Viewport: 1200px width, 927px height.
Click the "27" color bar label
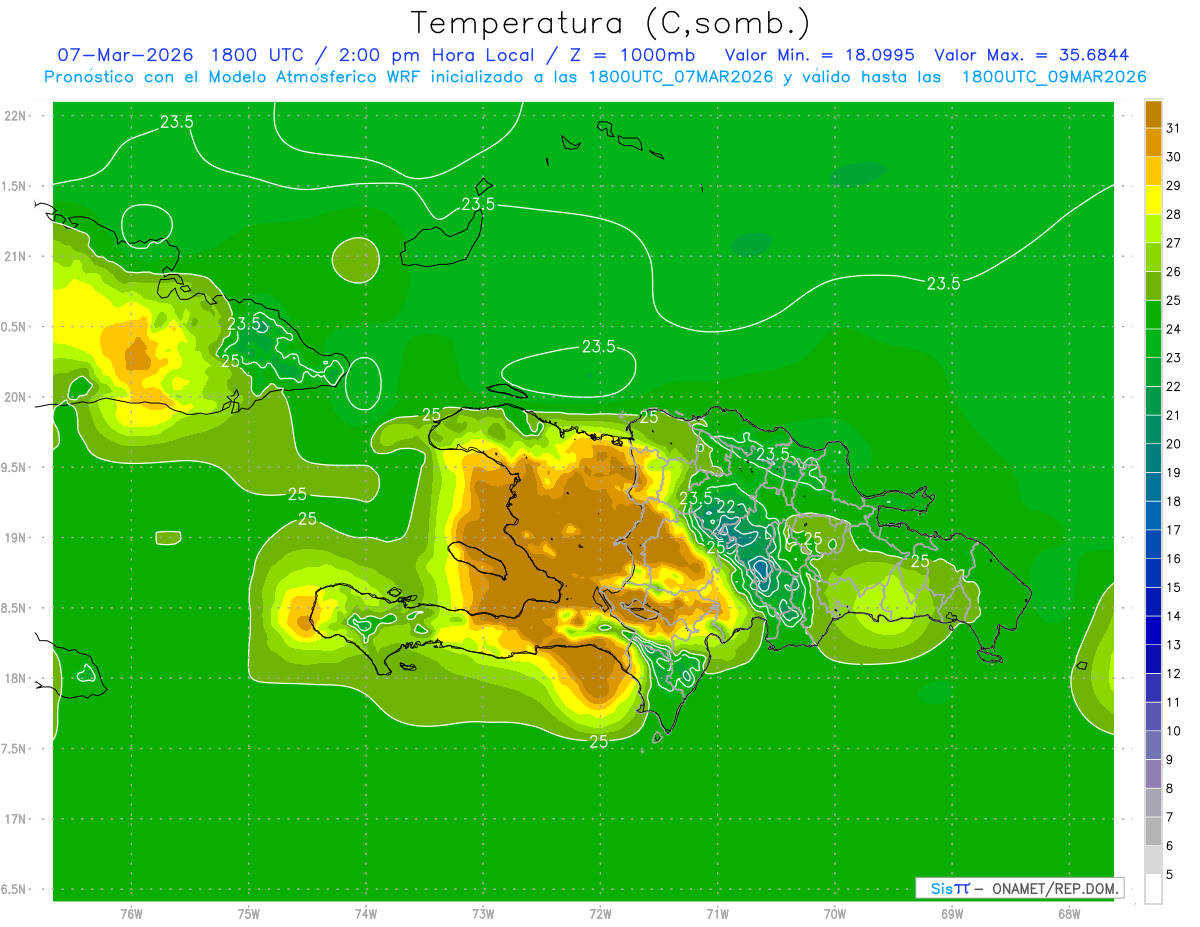pos(1174,244)
